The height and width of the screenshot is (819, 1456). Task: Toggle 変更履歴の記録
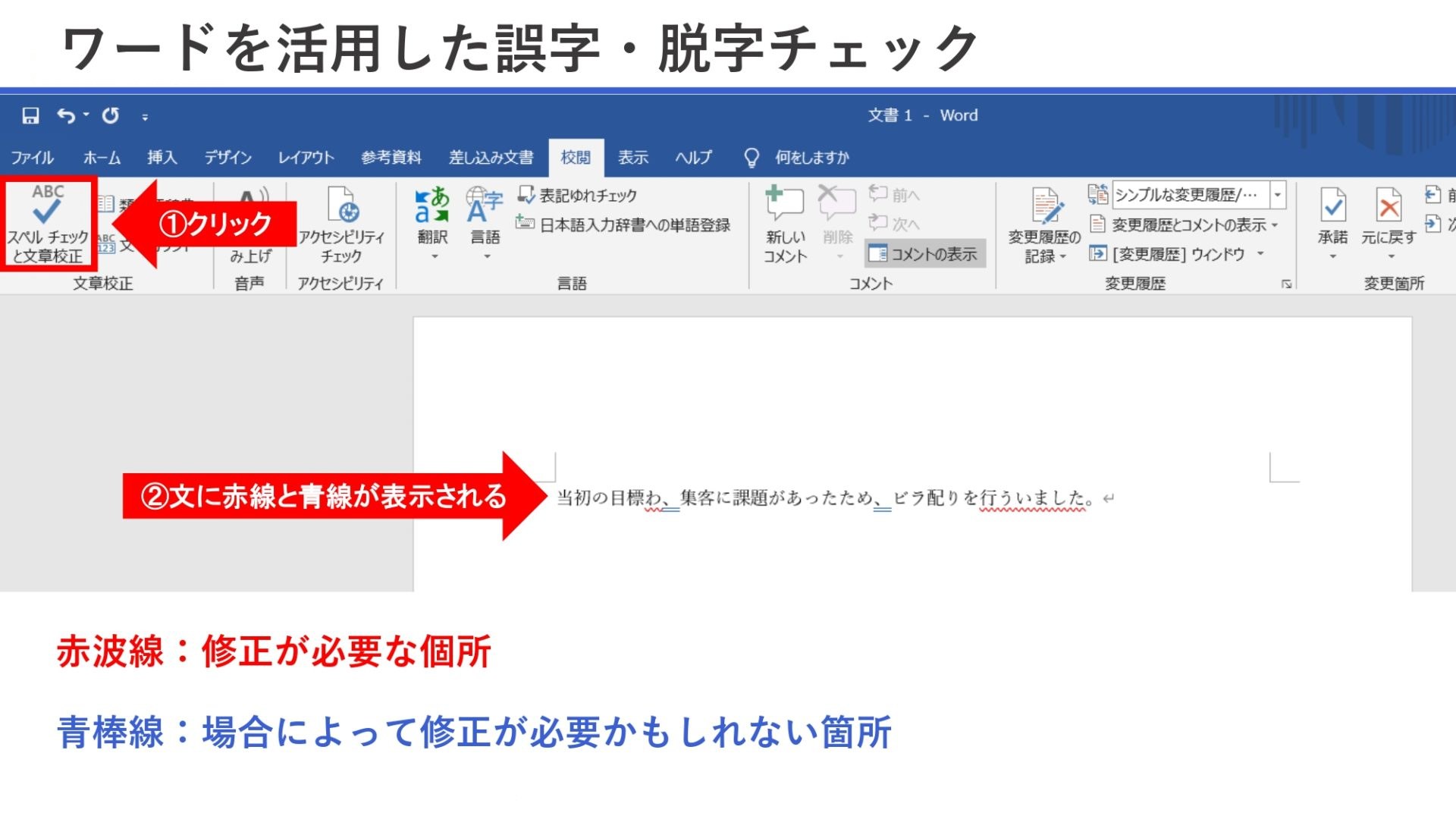[x=1044, y=225]
